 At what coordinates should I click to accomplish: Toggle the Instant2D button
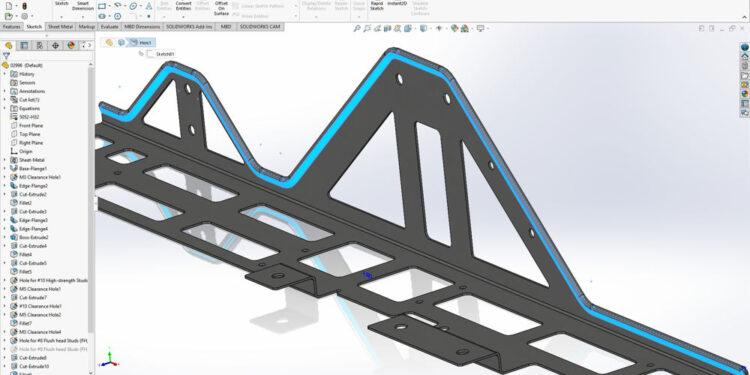[x=397, y=4]
